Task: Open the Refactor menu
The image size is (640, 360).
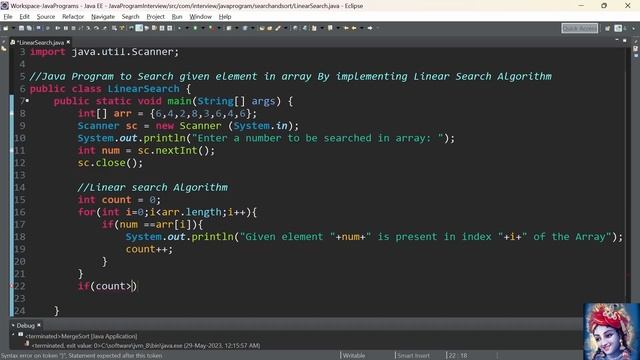Action: point(73,17)
